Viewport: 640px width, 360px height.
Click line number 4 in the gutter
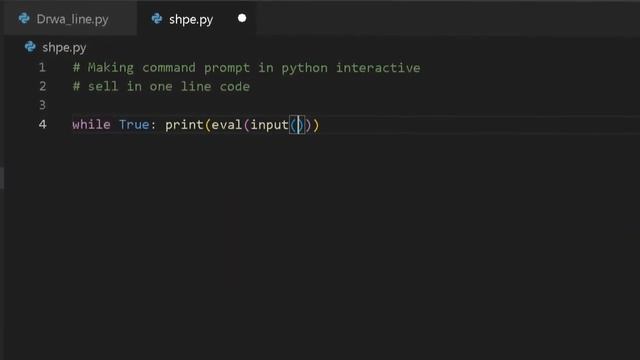[42, 124]
